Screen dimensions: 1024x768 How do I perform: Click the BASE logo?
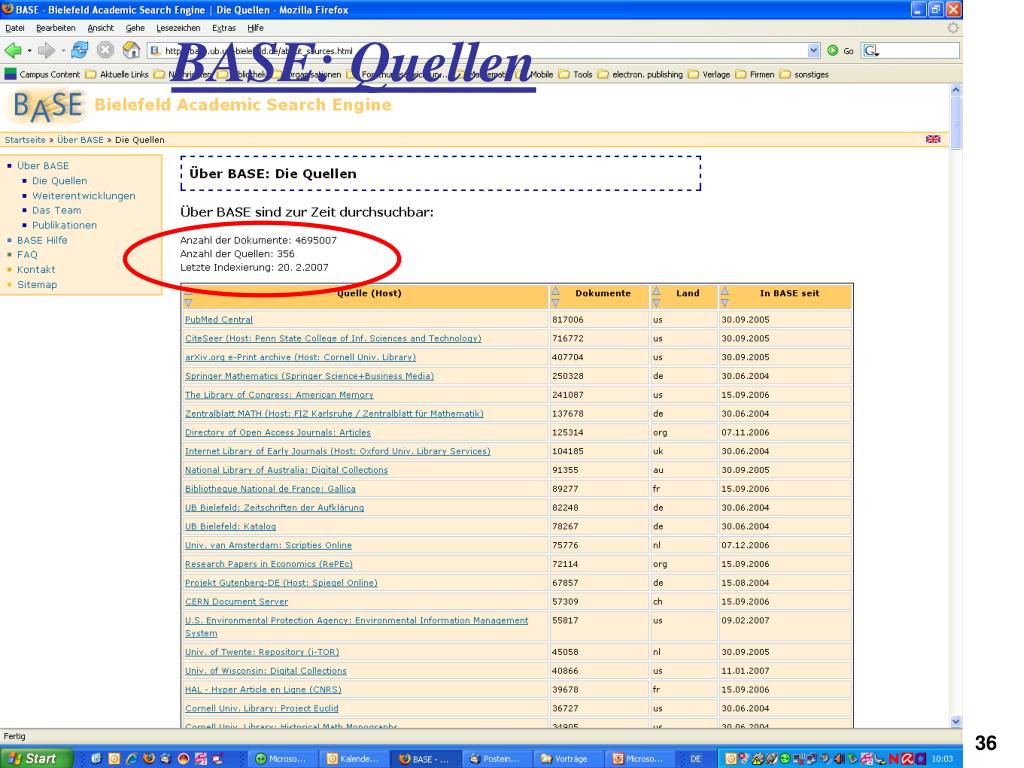coord(48,106)
